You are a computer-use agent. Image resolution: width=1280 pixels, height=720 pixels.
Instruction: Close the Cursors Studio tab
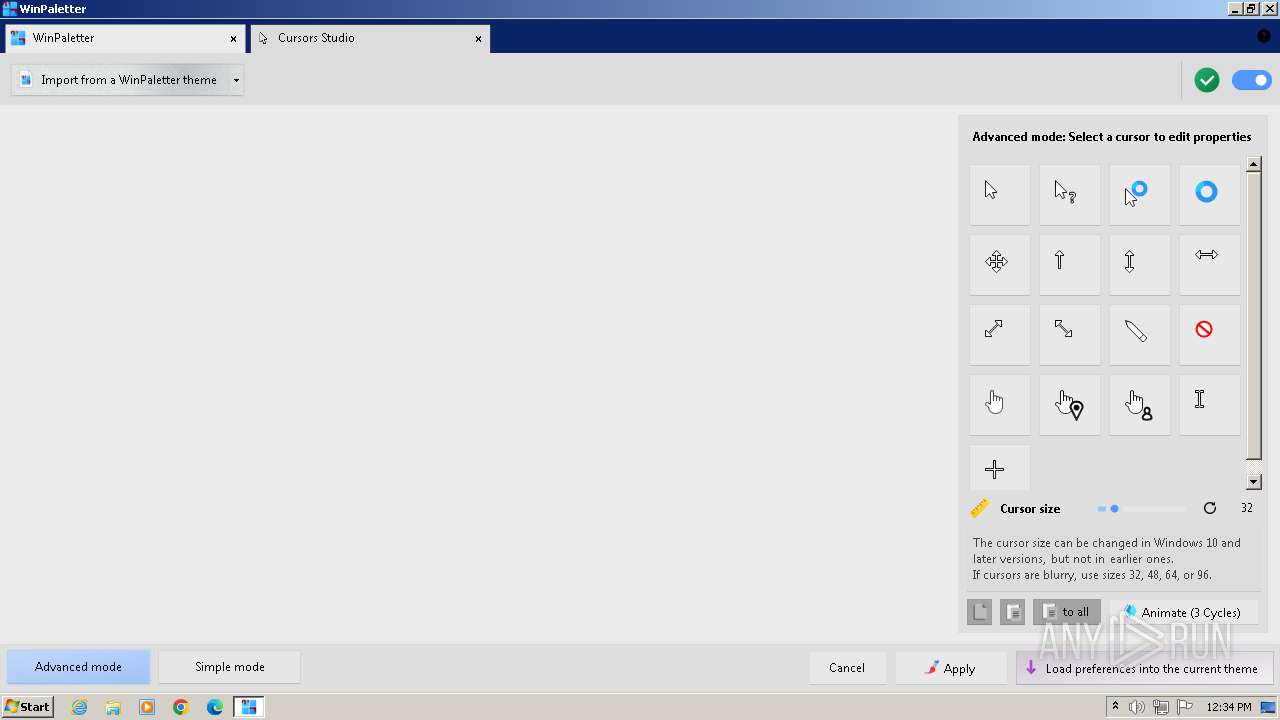478,39
